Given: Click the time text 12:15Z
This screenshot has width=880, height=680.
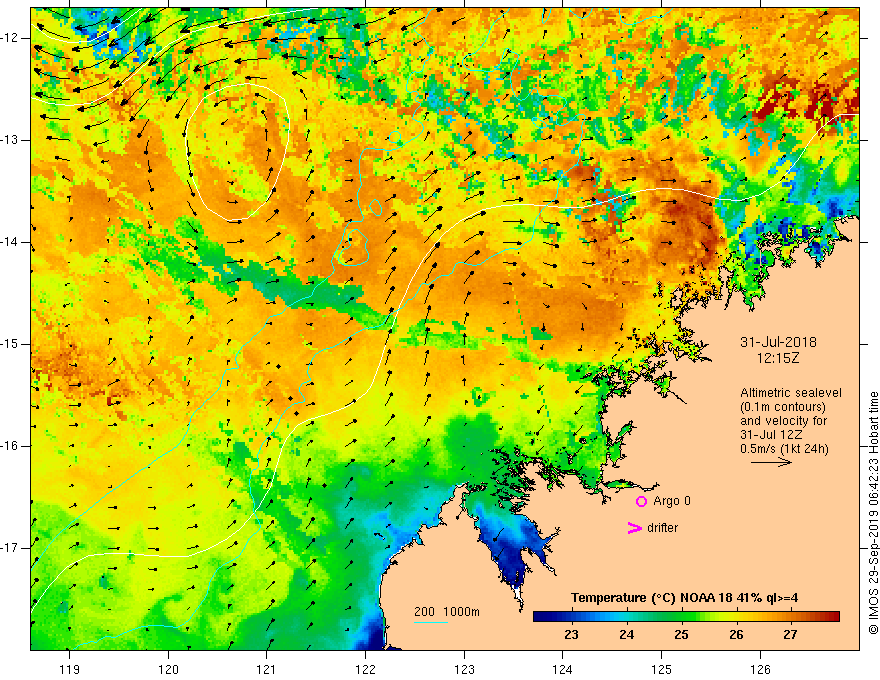Looking at the screenshot, I should point(778,358).
